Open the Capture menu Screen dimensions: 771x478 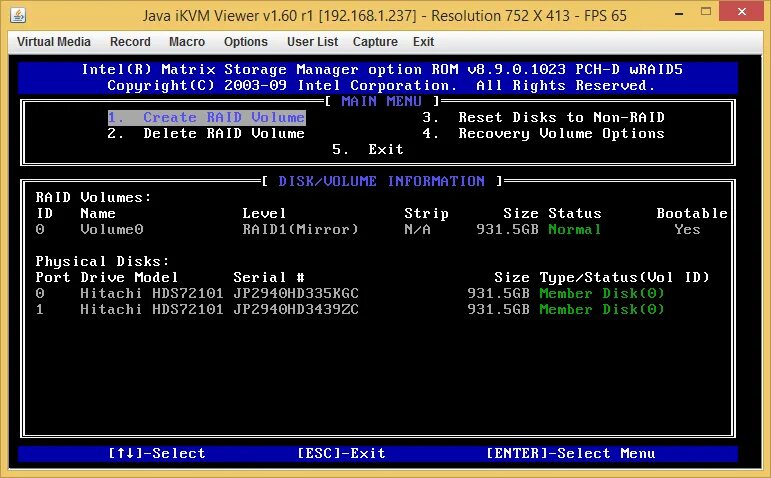click(x=375, y=42)
